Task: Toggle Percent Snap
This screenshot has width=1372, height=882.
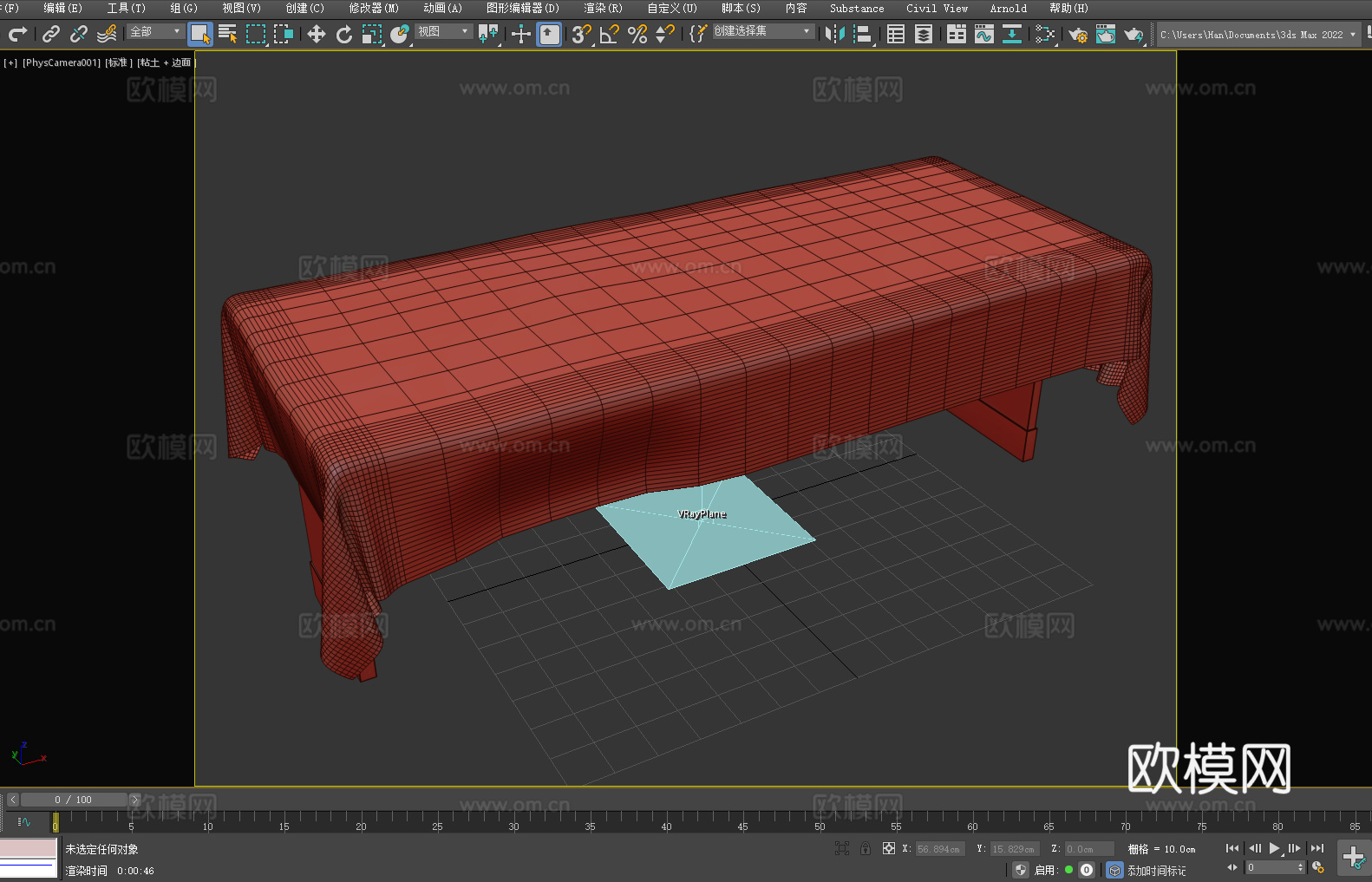Action: [637, 35]
